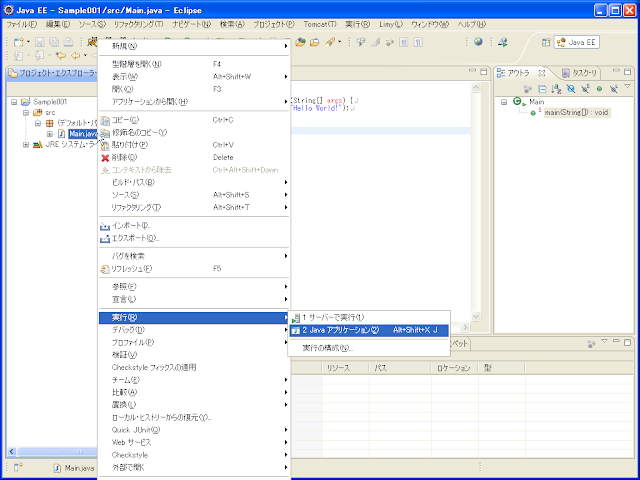Click the Open Web Browser globe icon
The width and height of the screenshot is (640, 480).
(x=478, y=42)
